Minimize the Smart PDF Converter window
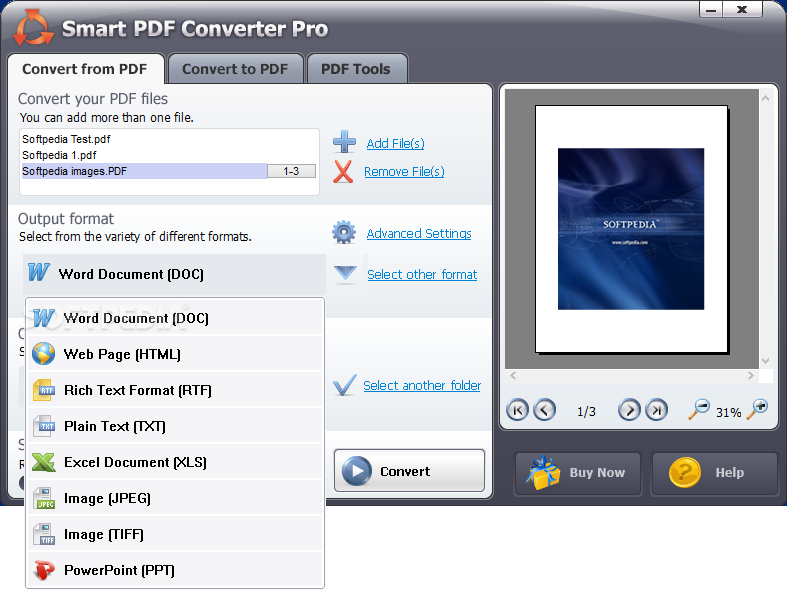The width and height of the screenshot is (787, 590). point(711,9)
